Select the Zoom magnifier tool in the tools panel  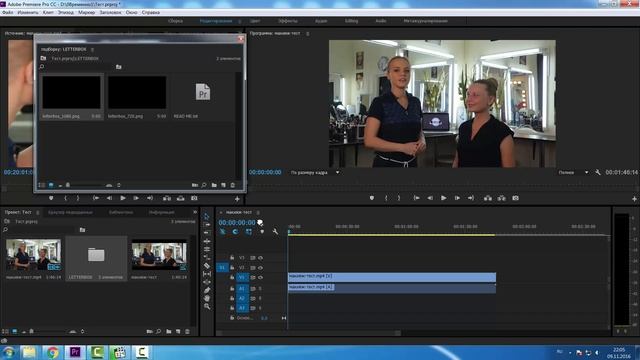207,306
